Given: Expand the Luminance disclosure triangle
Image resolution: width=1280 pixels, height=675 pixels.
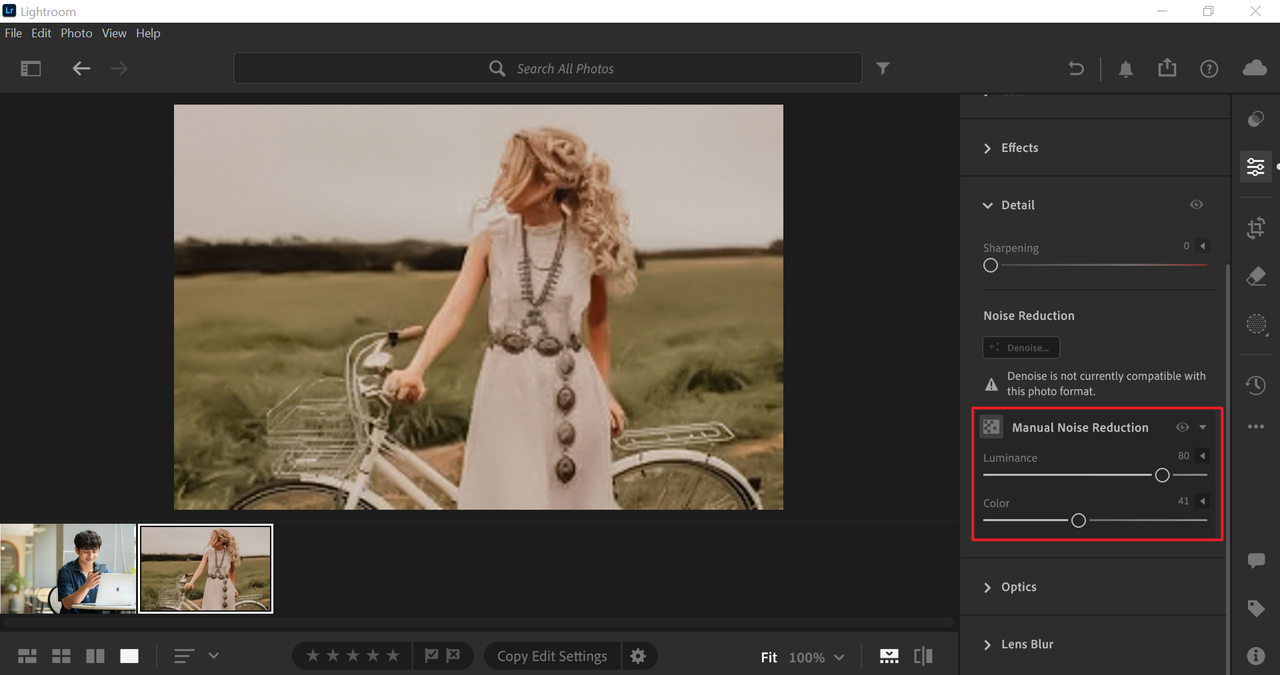Looking at the screenshot, I should (x=1203, y=456).
